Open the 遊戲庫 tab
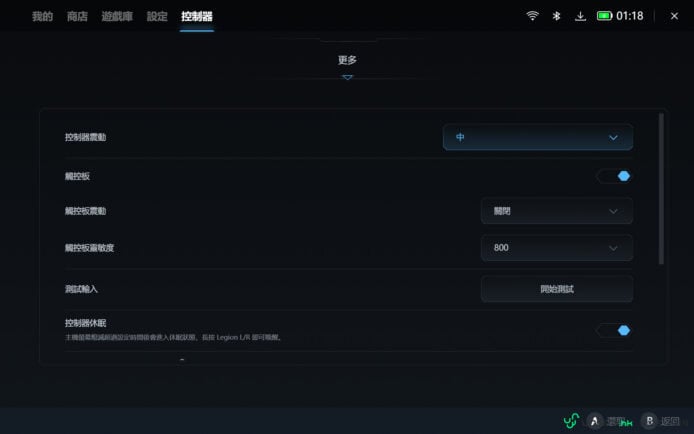Image resolution: width=694 pixels, height=434 pixels. (116, 16)
